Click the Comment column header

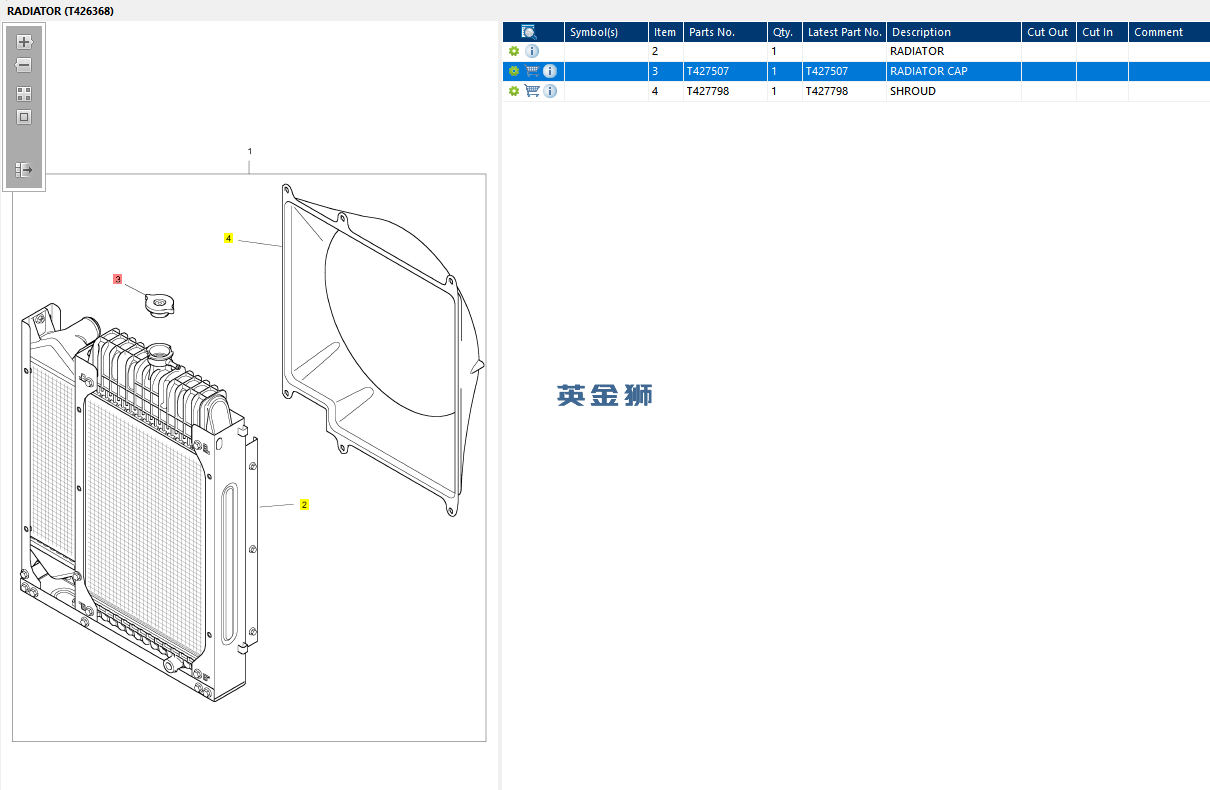(x=1169, y=32)
